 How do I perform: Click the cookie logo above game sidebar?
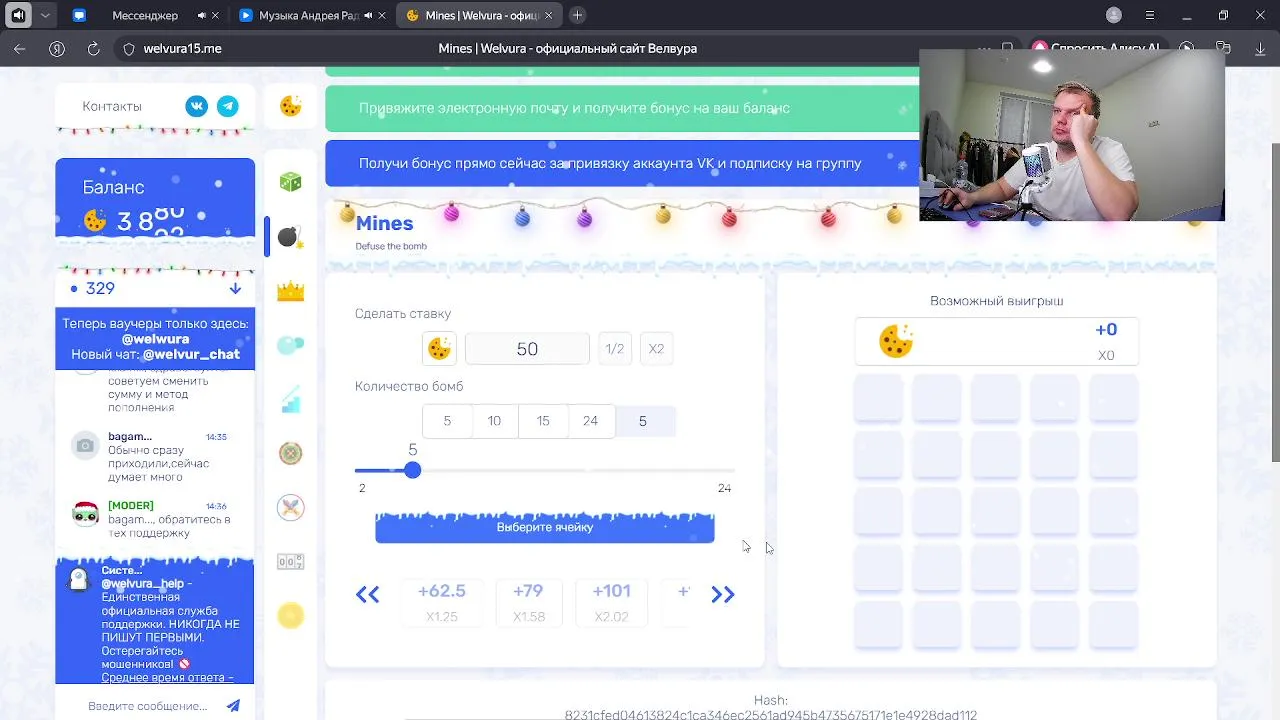(x=290, y=106)
